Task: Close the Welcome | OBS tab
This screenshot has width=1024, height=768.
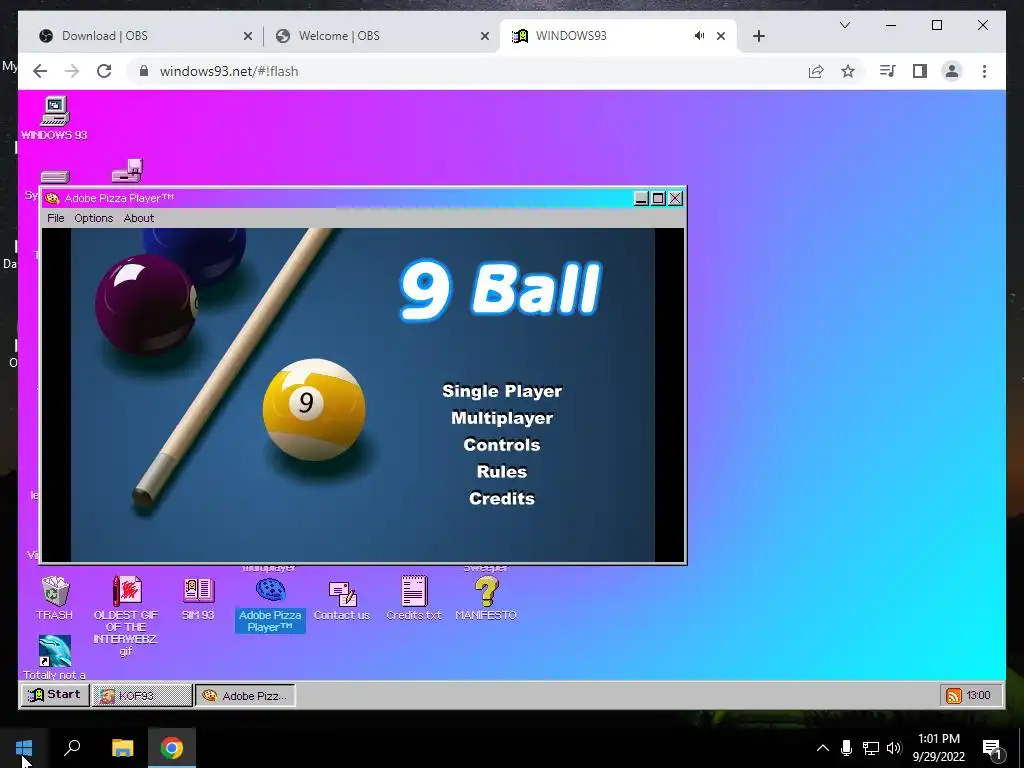Action: click(x=485, y=36)
